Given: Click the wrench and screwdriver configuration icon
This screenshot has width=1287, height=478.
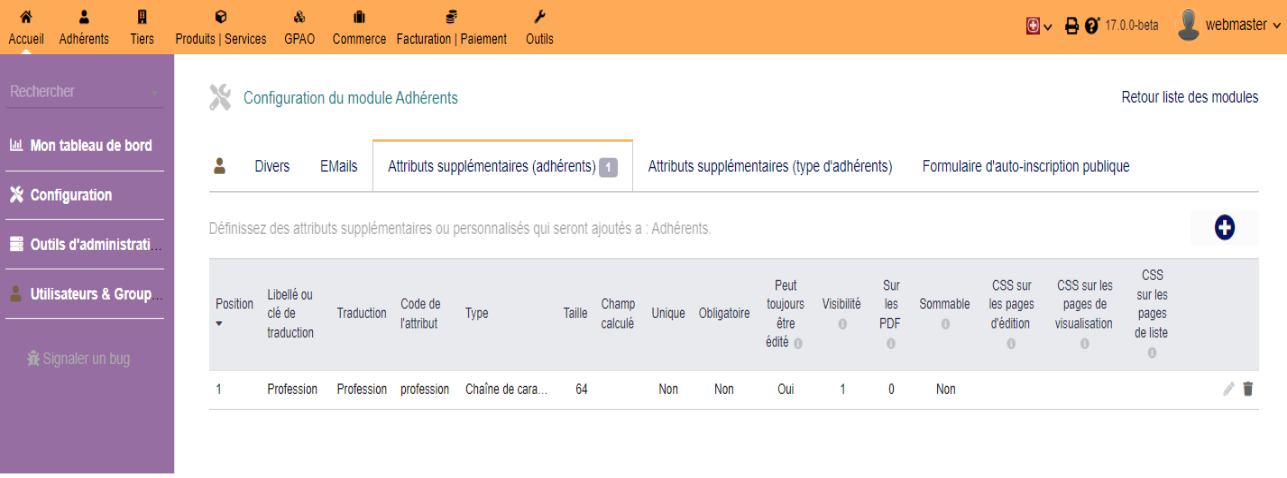Looking at the screenshot, I should tap(220, 98).
